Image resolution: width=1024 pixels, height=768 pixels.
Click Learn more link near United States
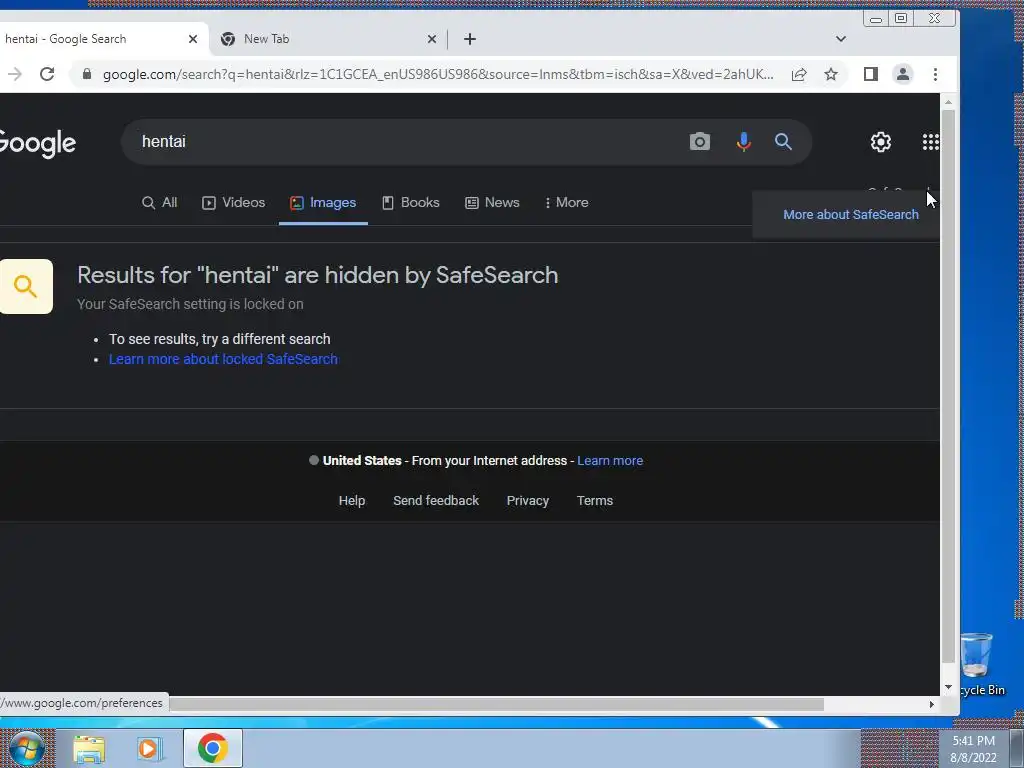(x=610, y=460)
